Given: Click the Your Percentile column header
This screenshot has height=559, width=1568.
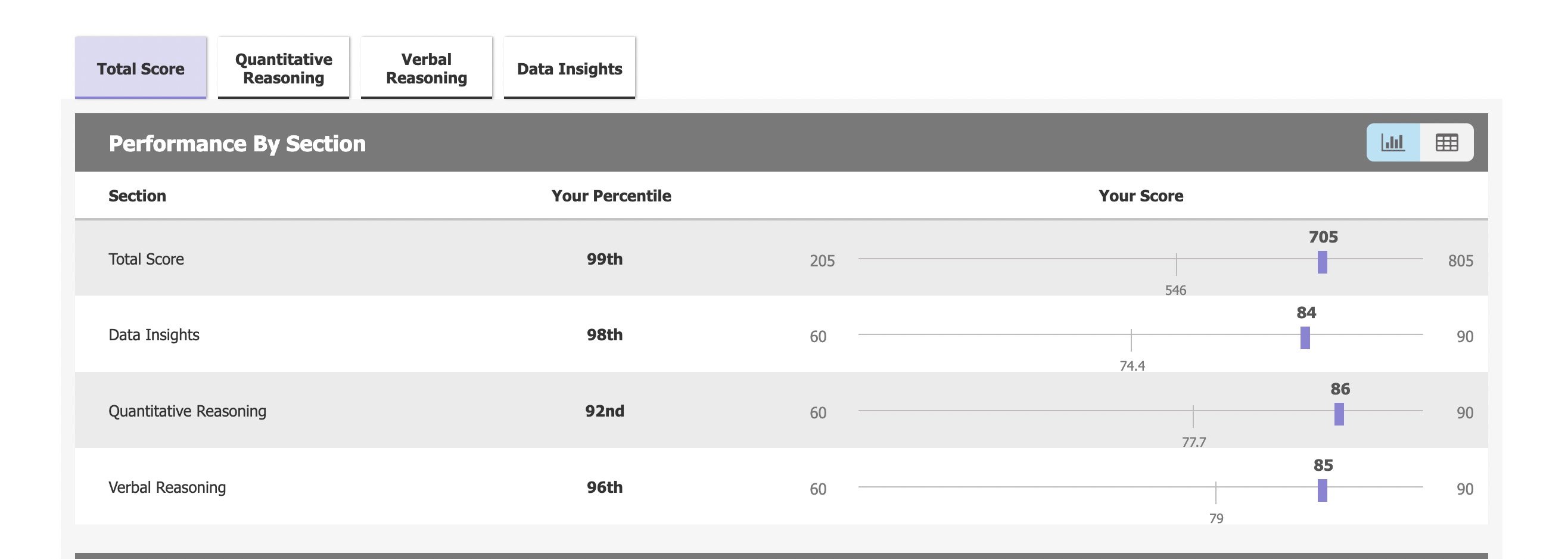Looking at the screenshot, I should point(611,195).
